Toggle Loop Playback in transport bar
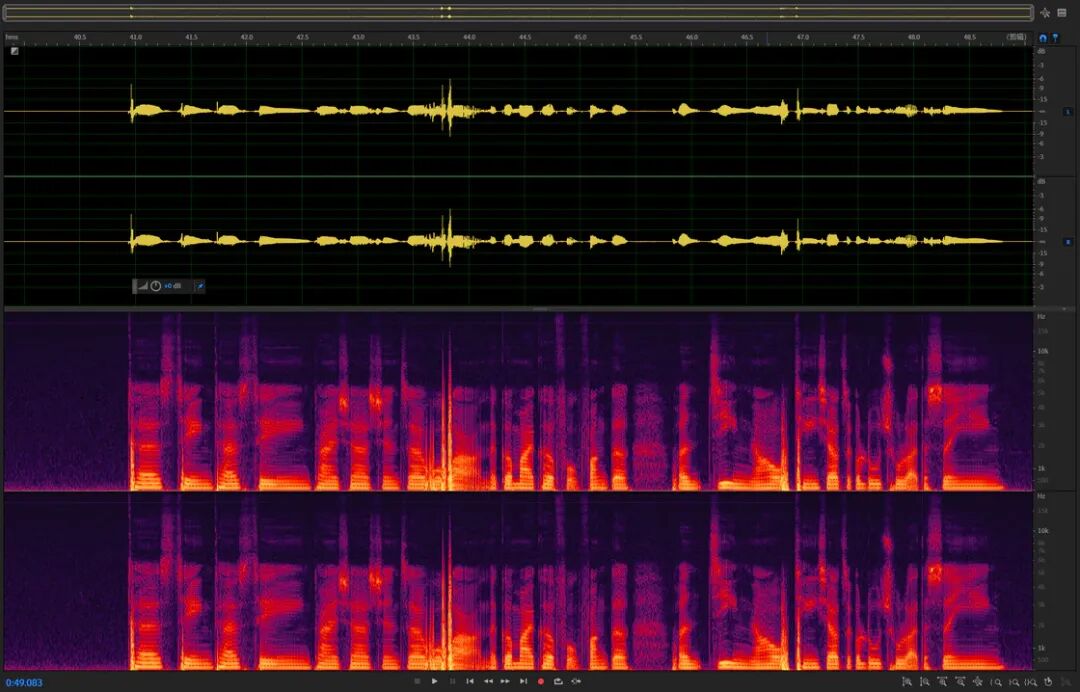 (x=559, y=682)
